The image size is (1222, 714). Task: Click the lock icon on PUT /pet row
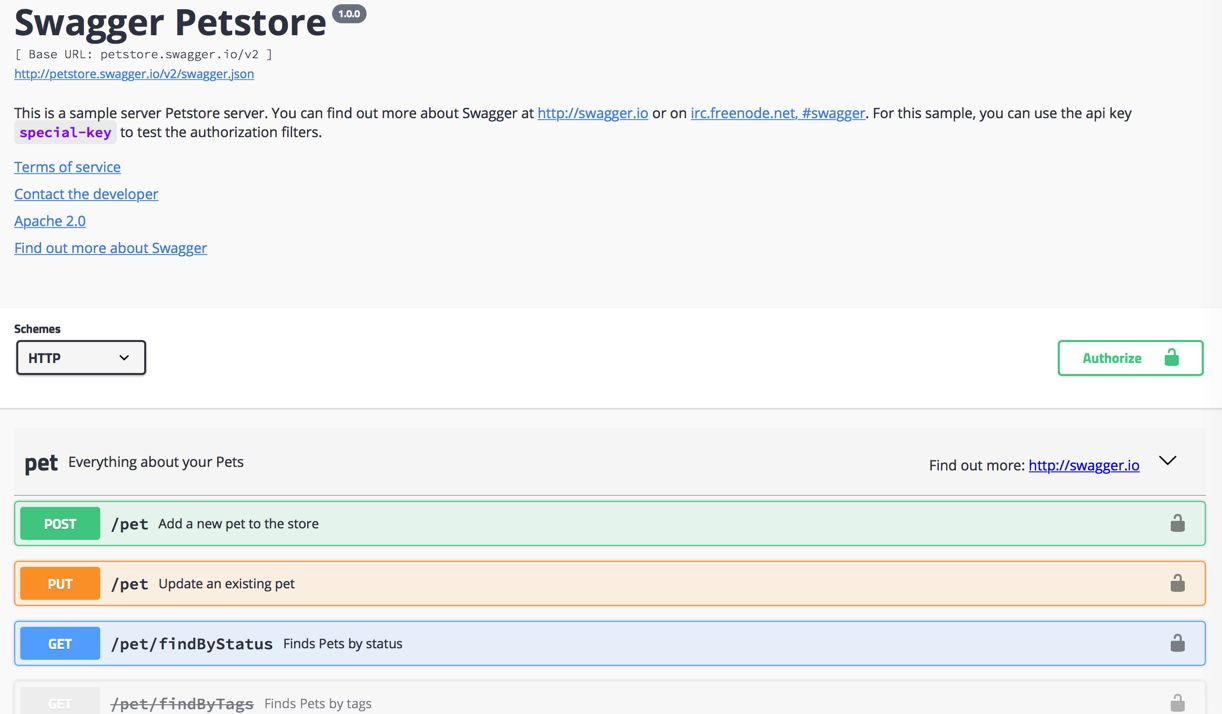tap(1177, 583)
